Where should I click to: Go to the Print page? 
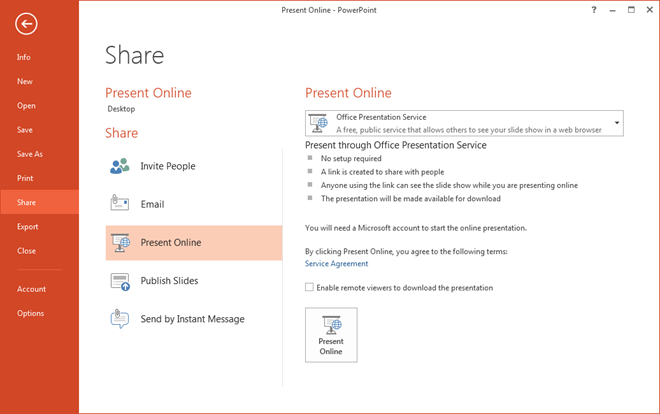[25, 178]
